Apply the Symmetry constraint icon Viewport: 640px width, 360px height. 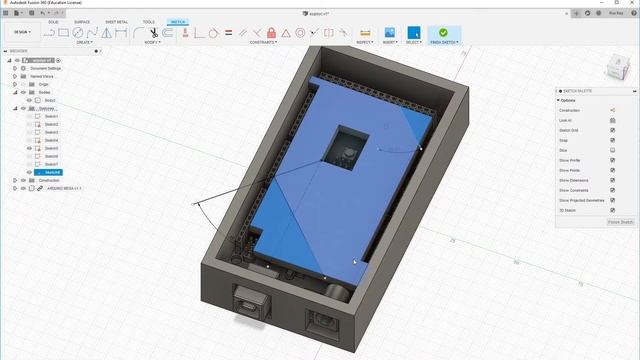pos(329,33)
